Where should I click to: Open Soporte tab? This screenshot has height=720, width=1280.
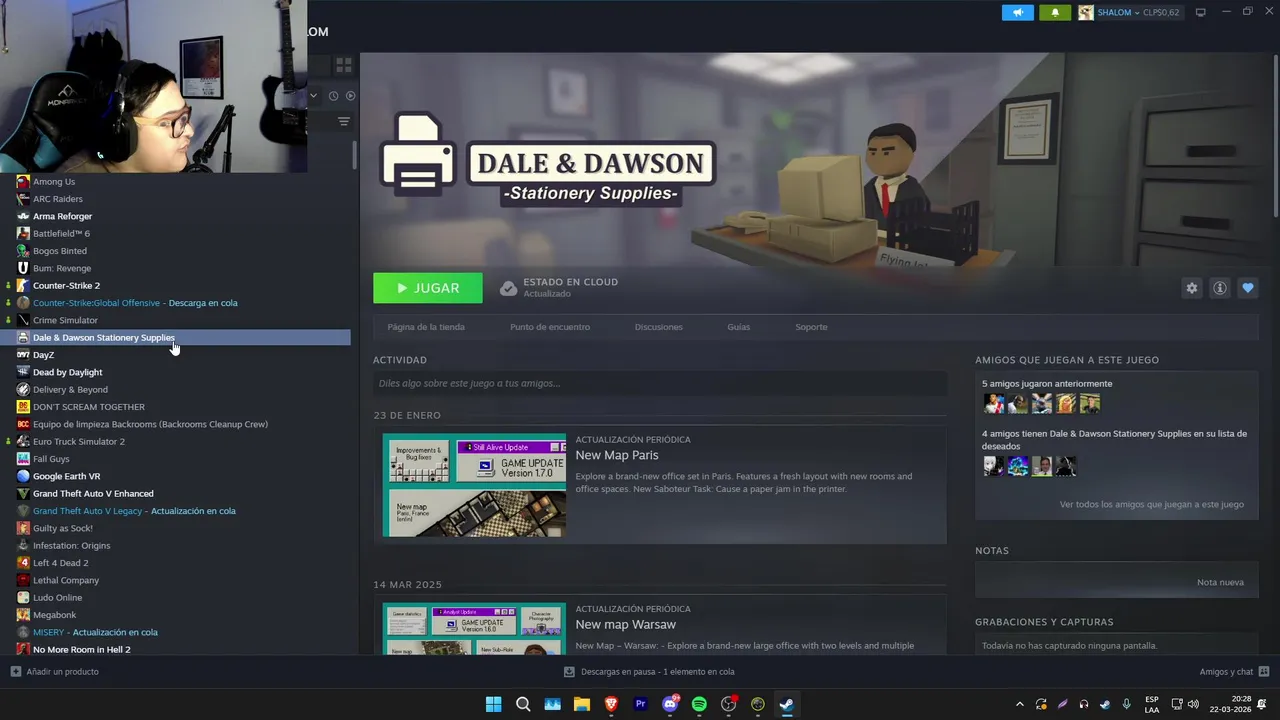point(811,327)
